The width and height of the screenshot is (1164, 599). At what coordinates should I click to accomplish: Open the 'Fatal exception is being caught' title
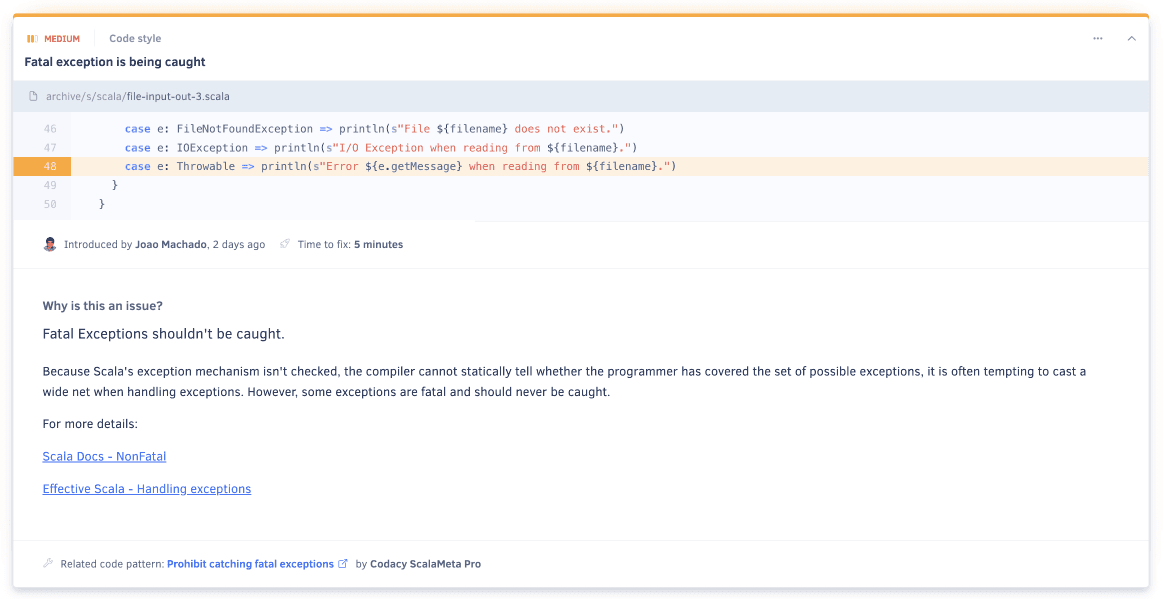115,62
